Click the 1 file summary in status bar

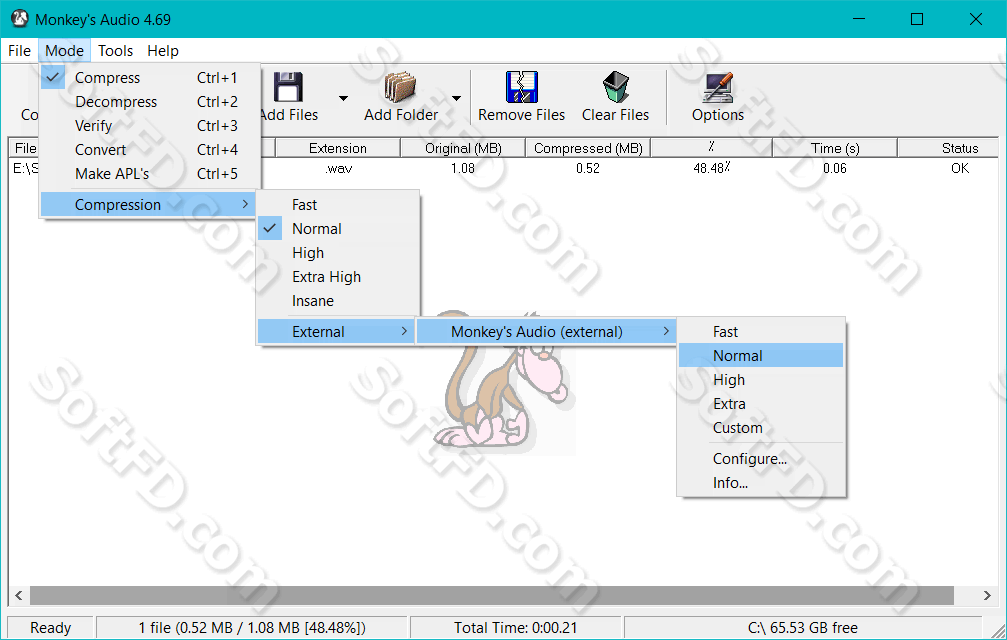(x=252, y=628)
